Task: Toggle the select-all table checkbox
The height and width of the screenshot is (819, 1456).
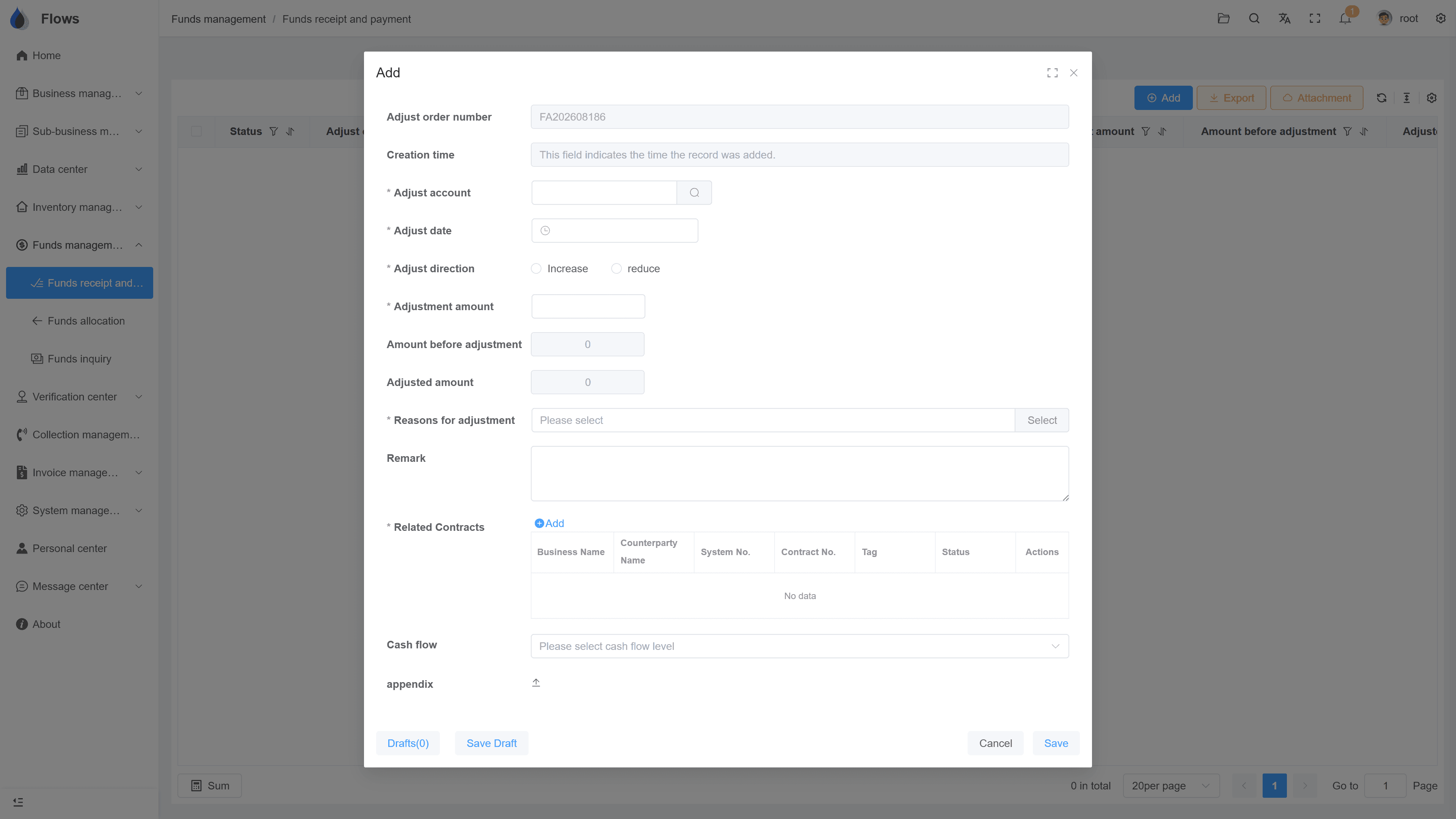Action: tap(196, 131)
